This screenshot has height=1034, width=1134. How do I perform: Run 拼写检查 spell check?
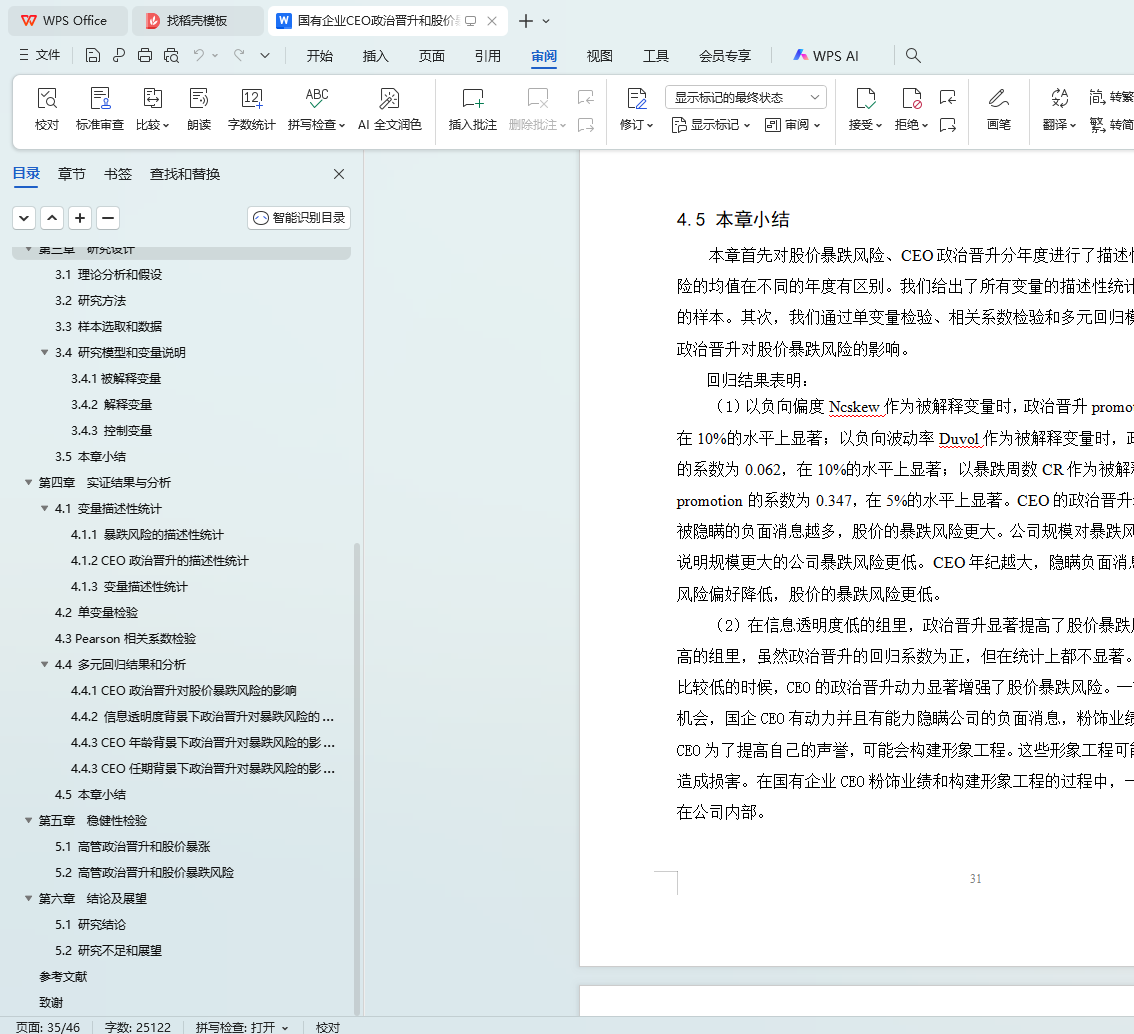point(317,108)
